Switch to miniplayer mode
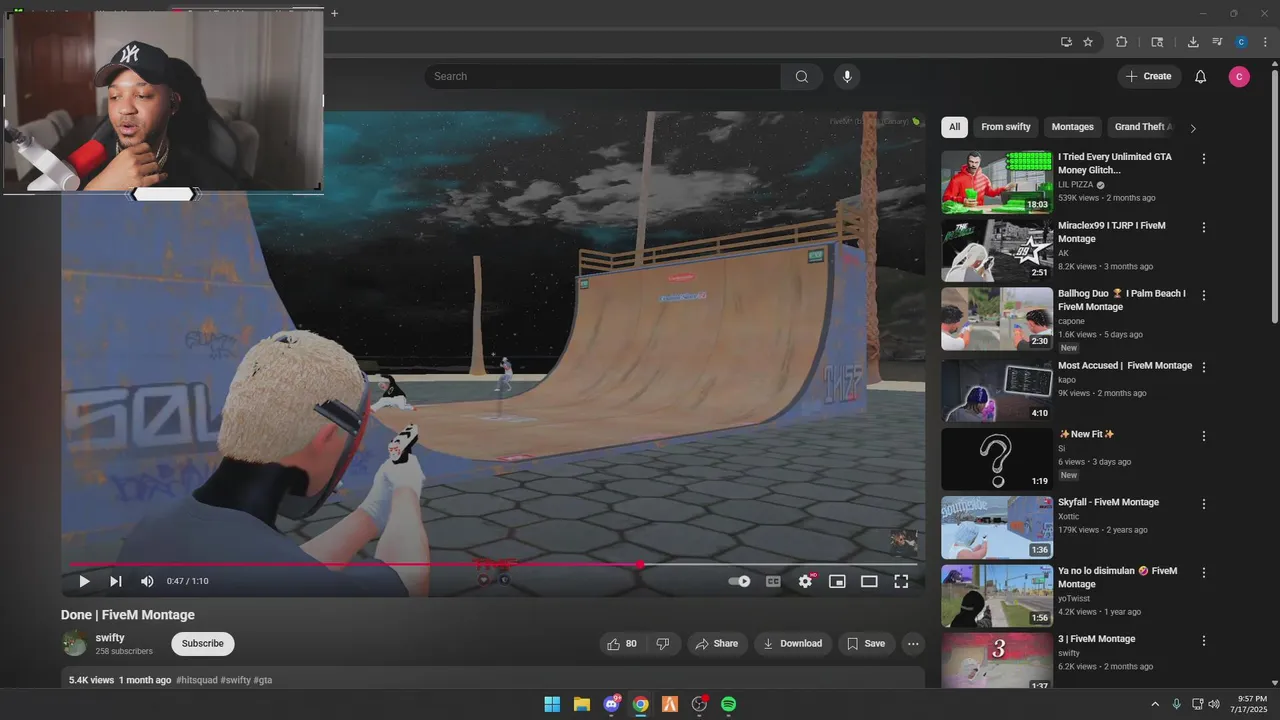 pyautogui.click(x=837, y=581)
